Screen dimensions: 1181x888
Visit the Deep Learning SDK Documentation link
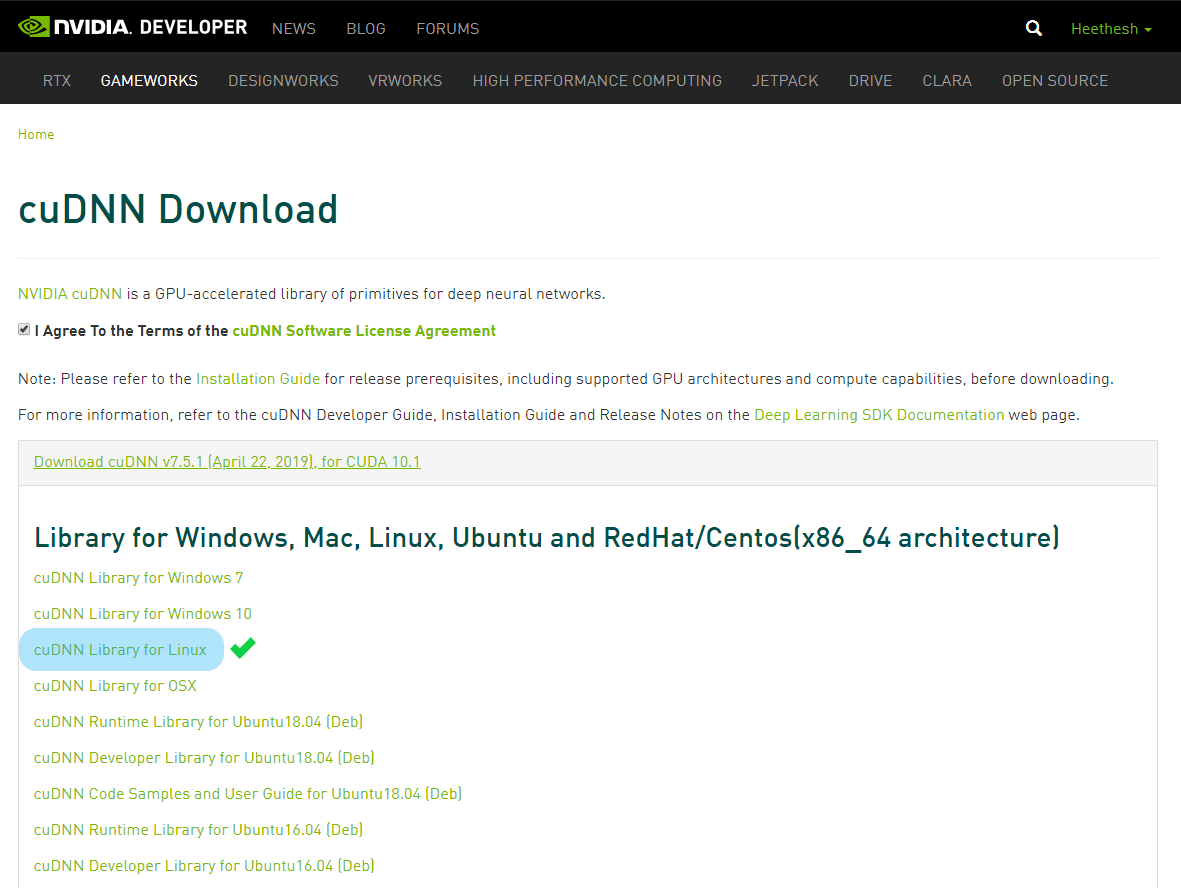[879, 415]
